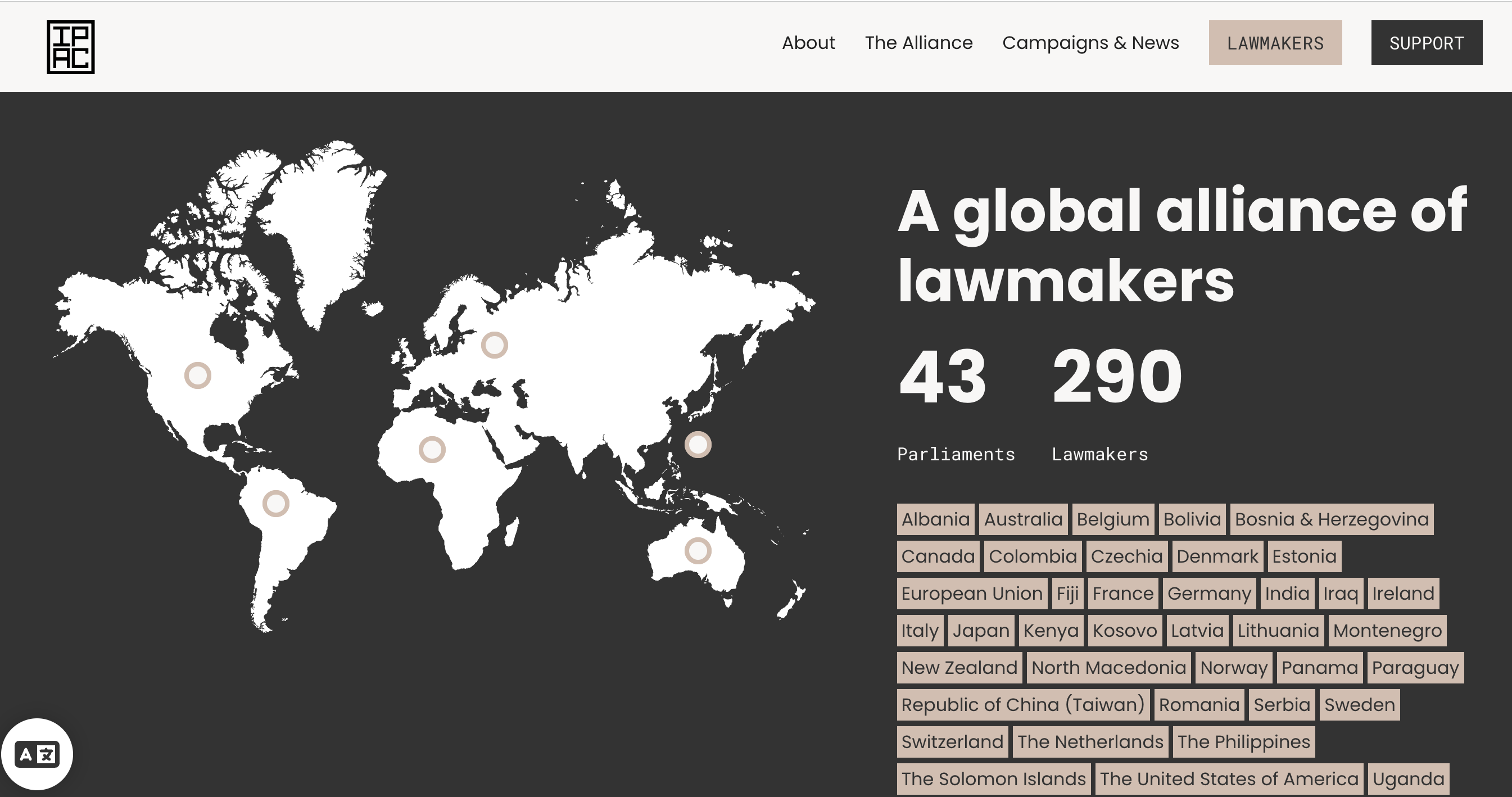Click the SUPPORT button
The width and height of the screenshot is (1512, 797).
point(1425,43)
